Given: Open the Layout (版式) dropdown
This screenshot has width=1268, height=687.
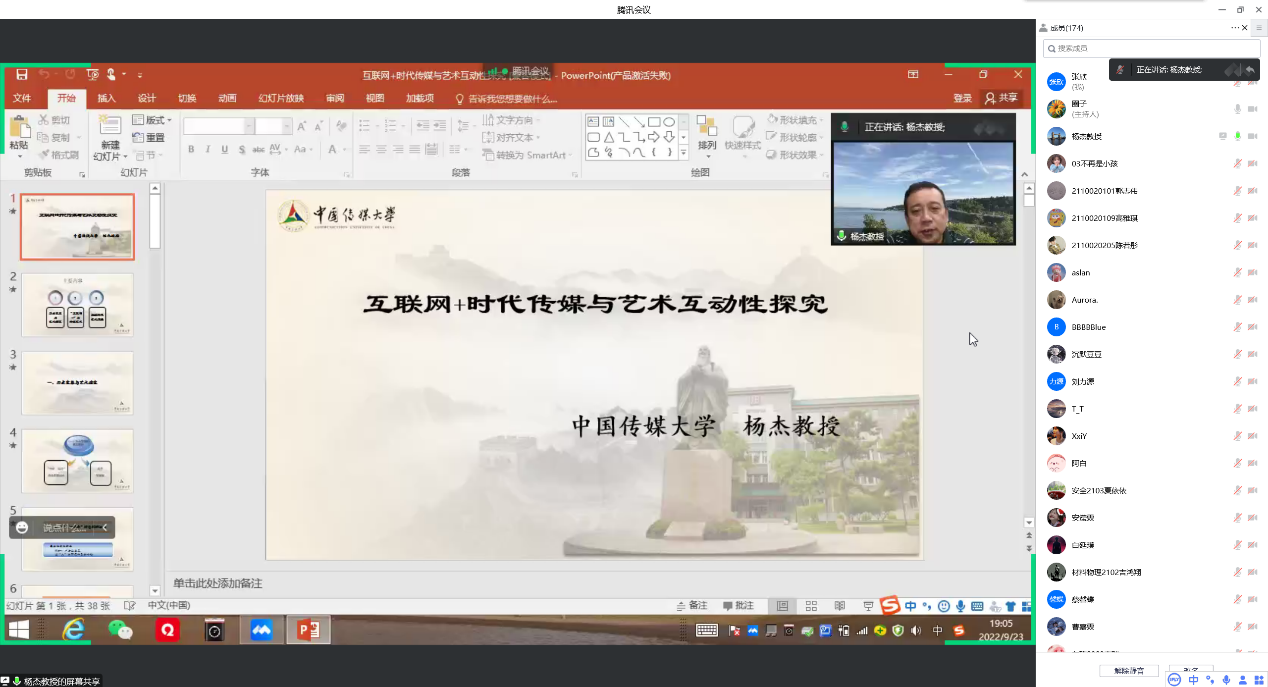Looking at the screenshot, I should 156,120.
